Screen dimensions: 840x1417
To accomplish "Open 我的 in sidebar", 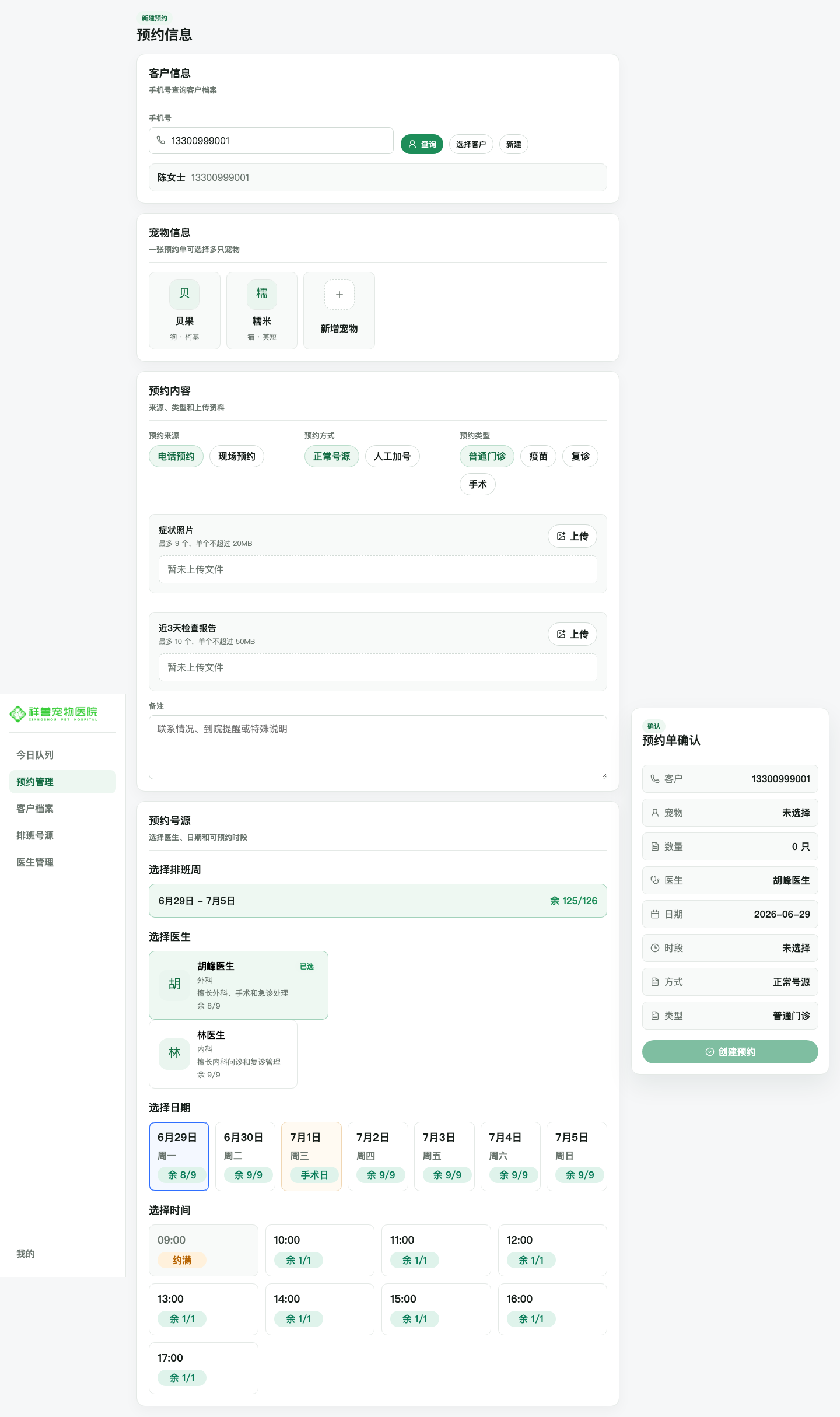I will coord(62,1254).
